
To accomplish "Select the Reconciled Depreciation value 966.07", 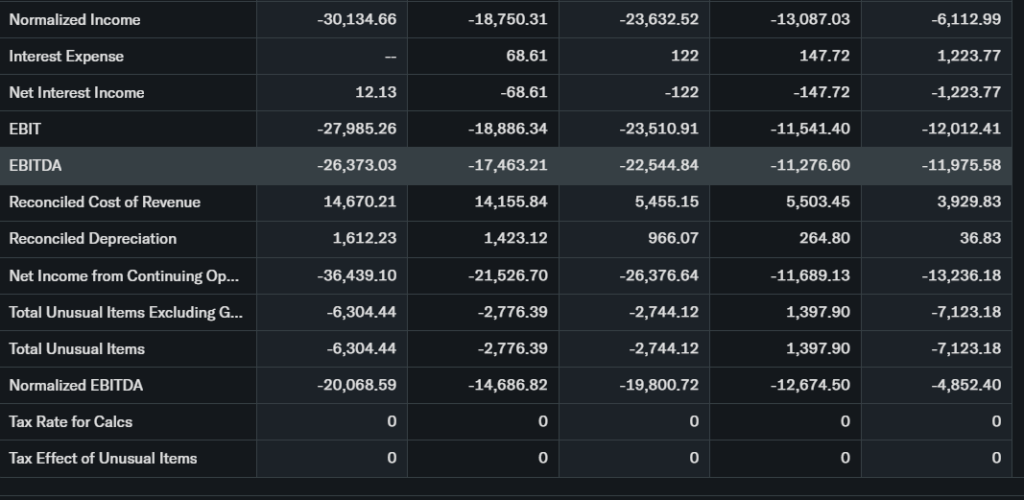I will click(x=669, y=239).
